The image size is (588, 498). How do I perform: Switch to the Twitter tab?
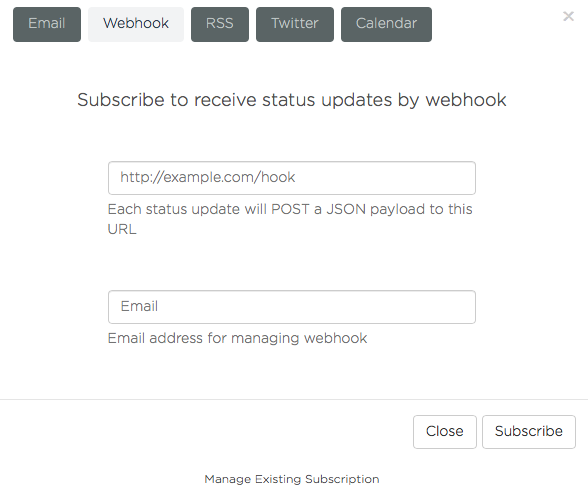[295, 24]
